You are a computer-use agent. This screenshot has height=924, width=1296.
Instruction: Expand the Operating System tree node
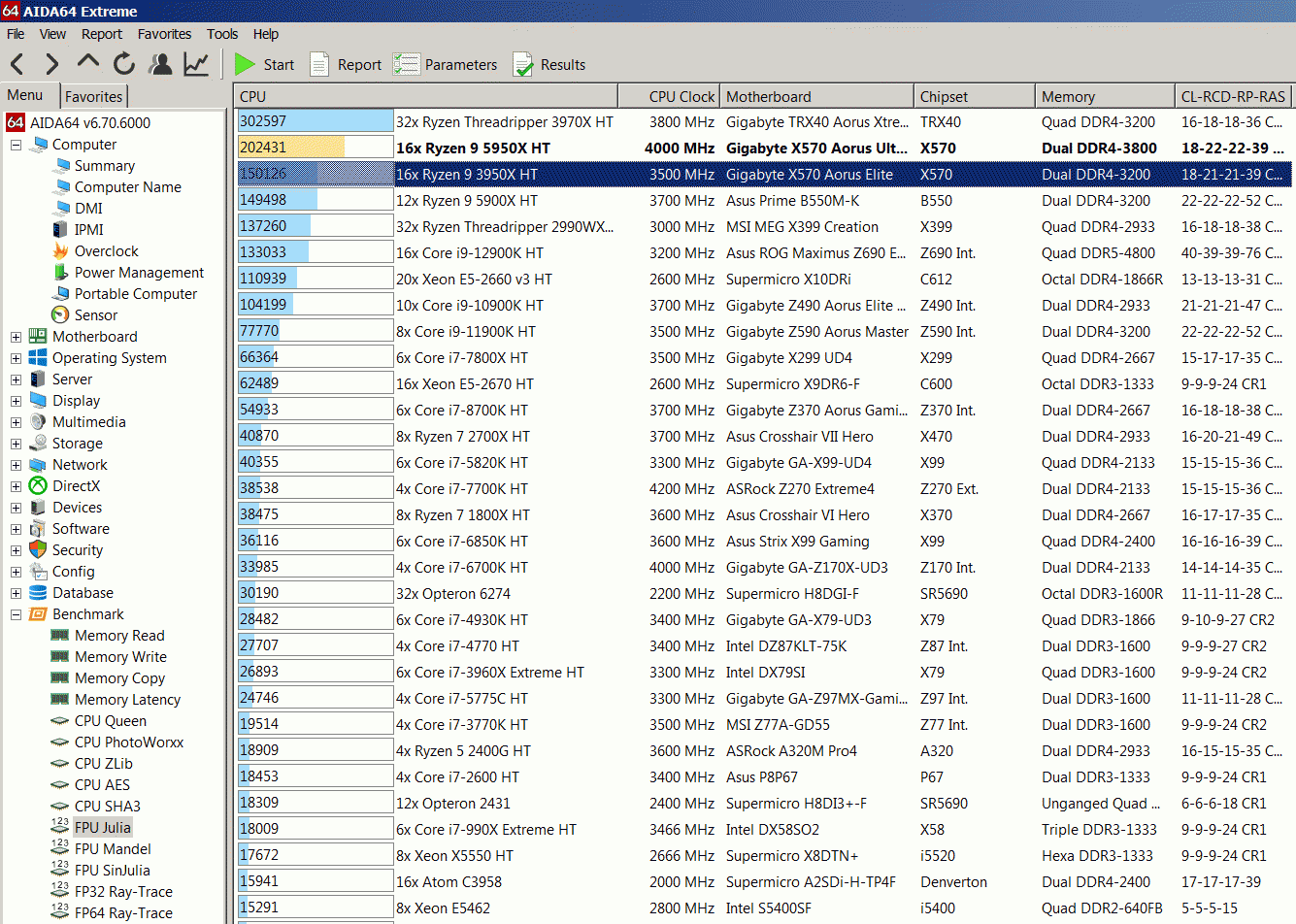[x=16, y=358]
